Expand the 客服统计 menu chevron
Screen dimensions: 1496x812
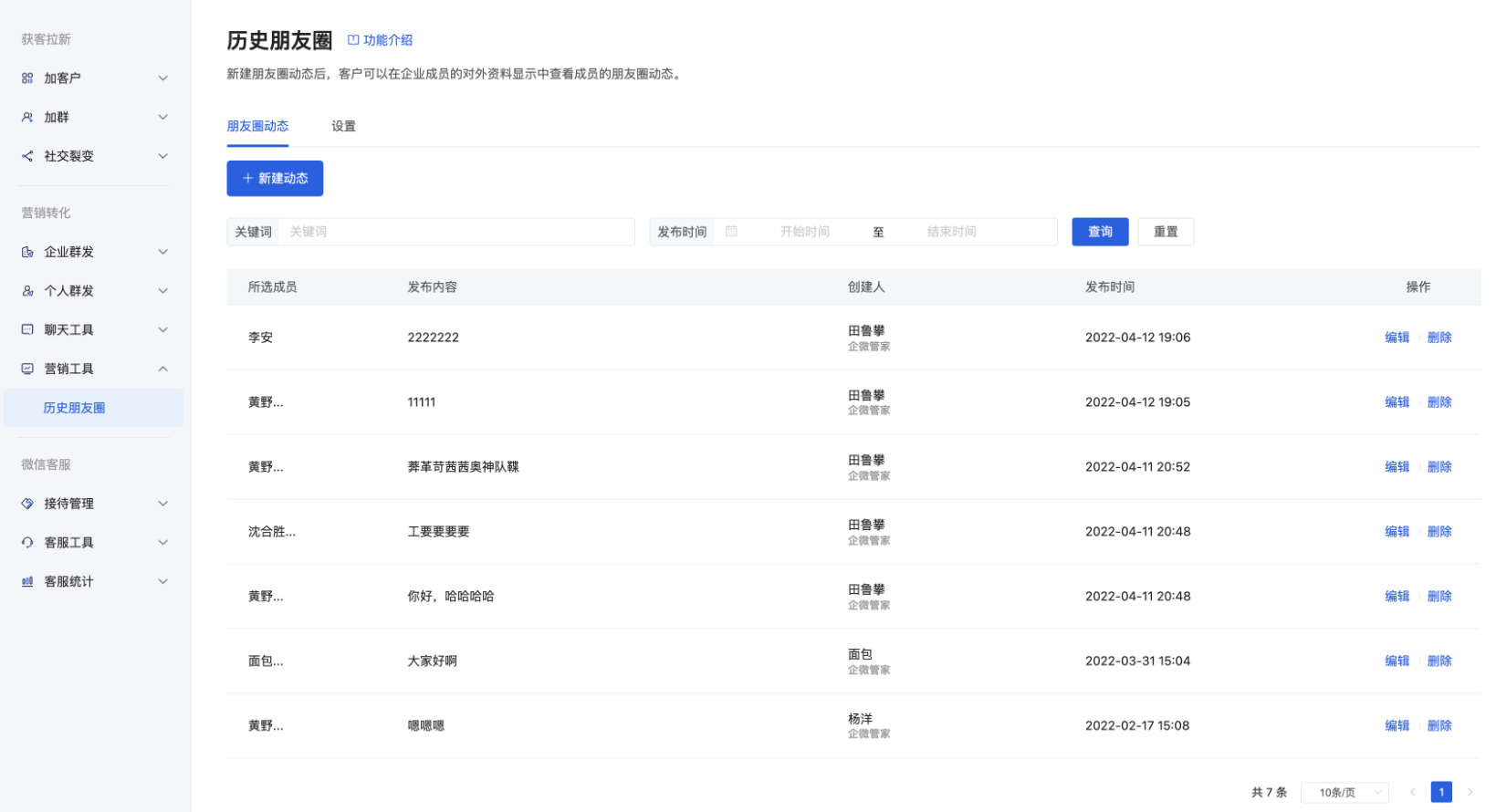(163, 581)
